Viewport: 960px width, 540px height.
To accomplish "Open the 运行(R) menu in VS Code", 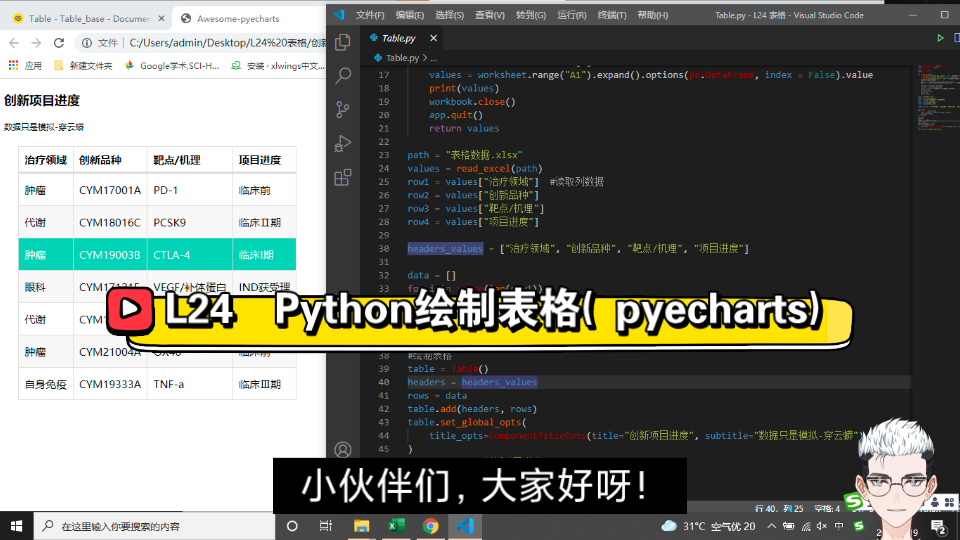I will pos(571,15).
